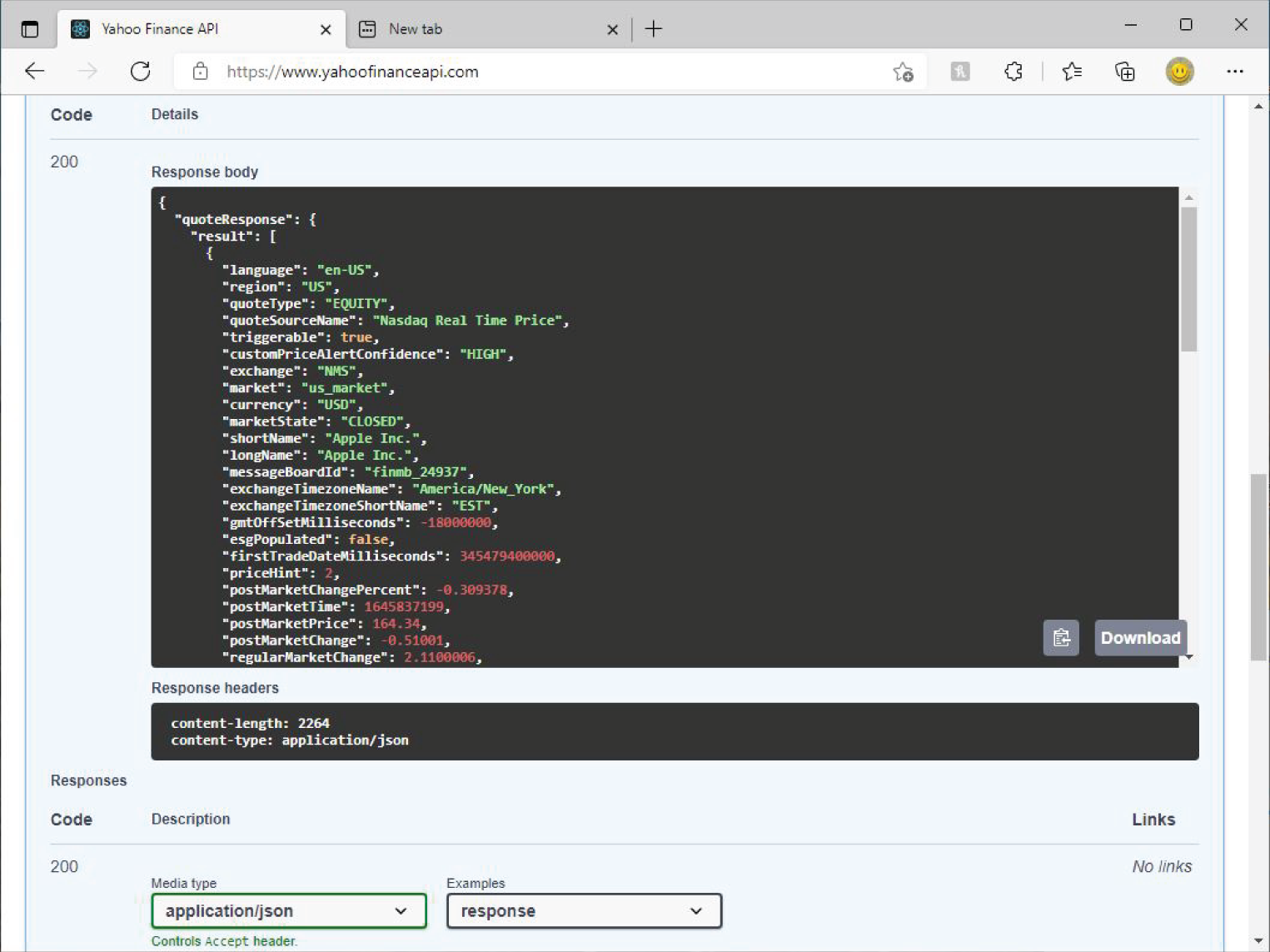Click the "customPriceAlertConfidence": "HIGH" line
Screen dimensions: 1270x952
point(367,355)
